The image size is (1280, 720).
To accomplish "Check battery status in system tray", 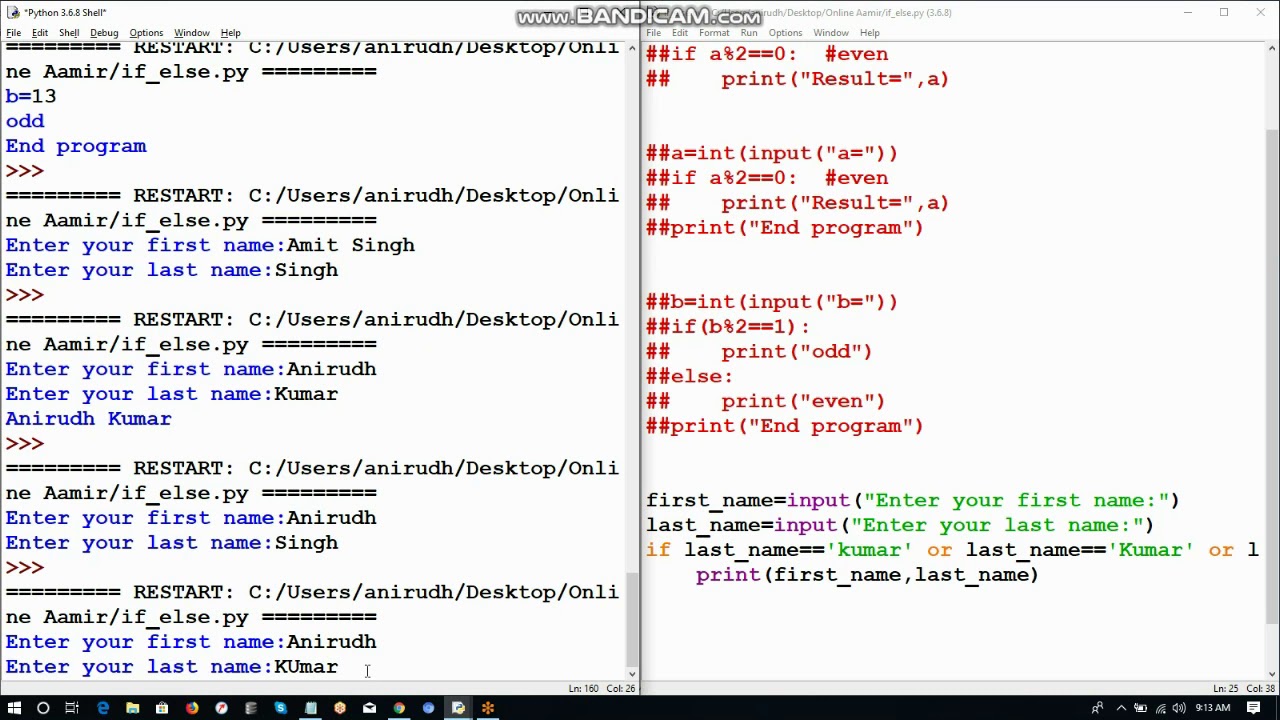I will [1140, 708].
